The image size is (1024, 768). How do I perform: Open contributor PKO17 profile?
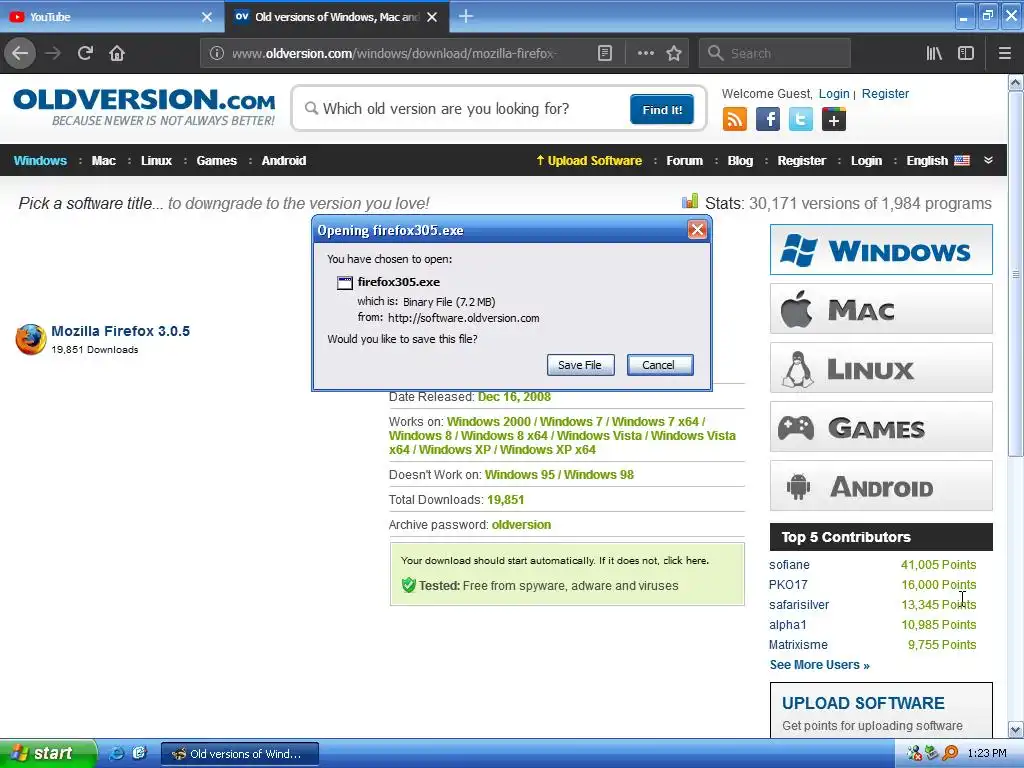788,584
